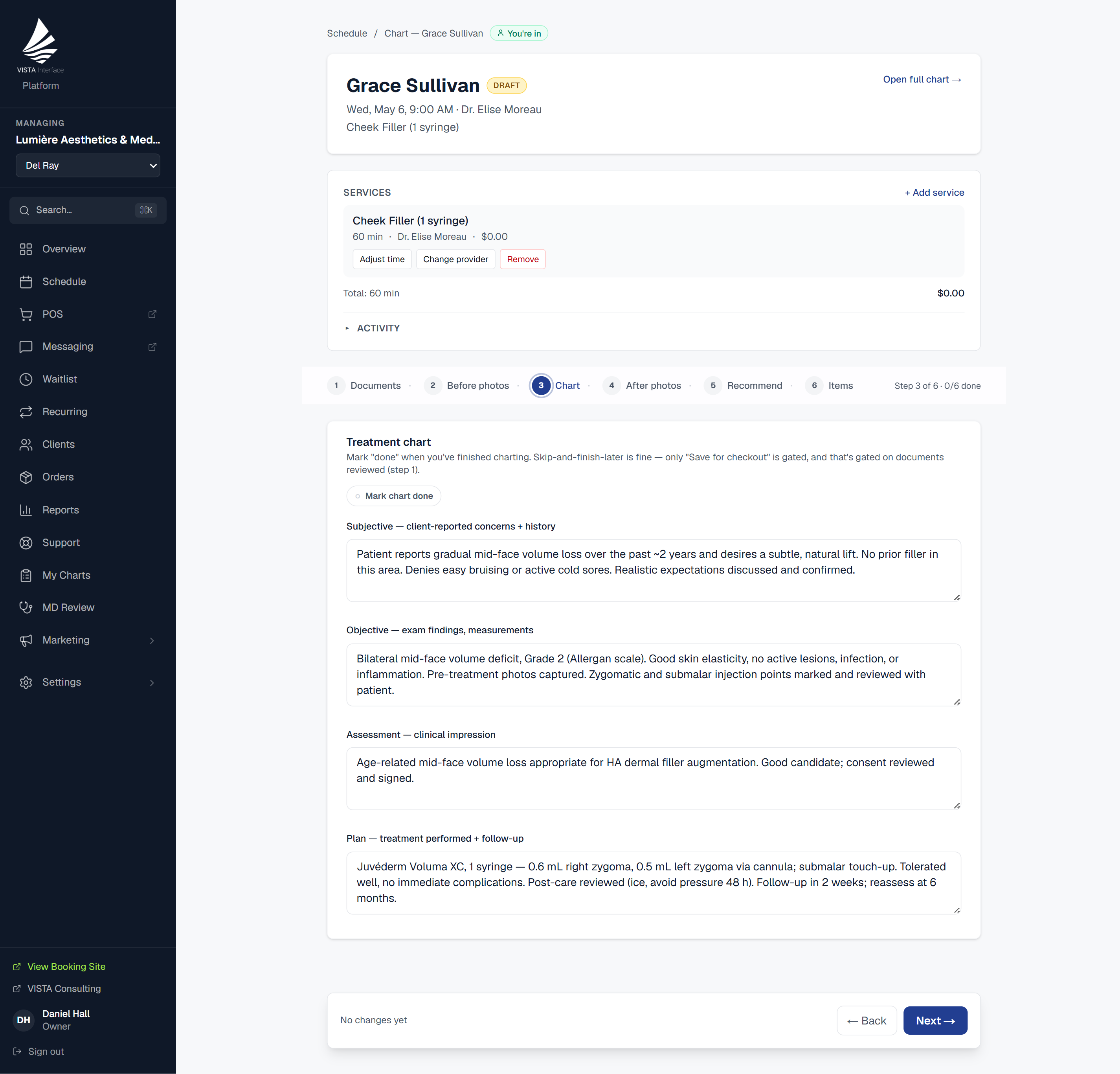Click the Orders box icon

pyautogui.click(x=26, y=477)
